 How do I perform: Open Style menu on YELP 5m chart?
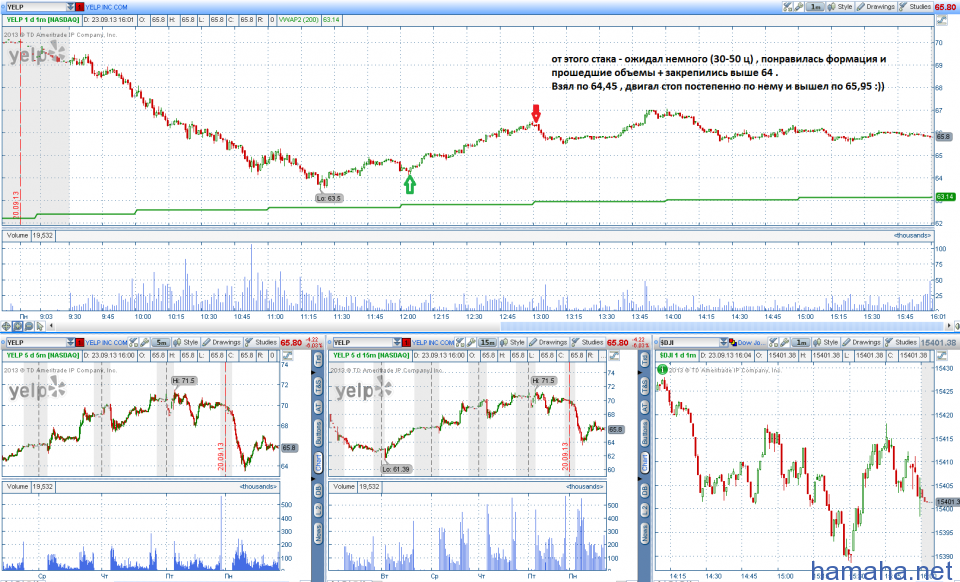click(186, 343)
